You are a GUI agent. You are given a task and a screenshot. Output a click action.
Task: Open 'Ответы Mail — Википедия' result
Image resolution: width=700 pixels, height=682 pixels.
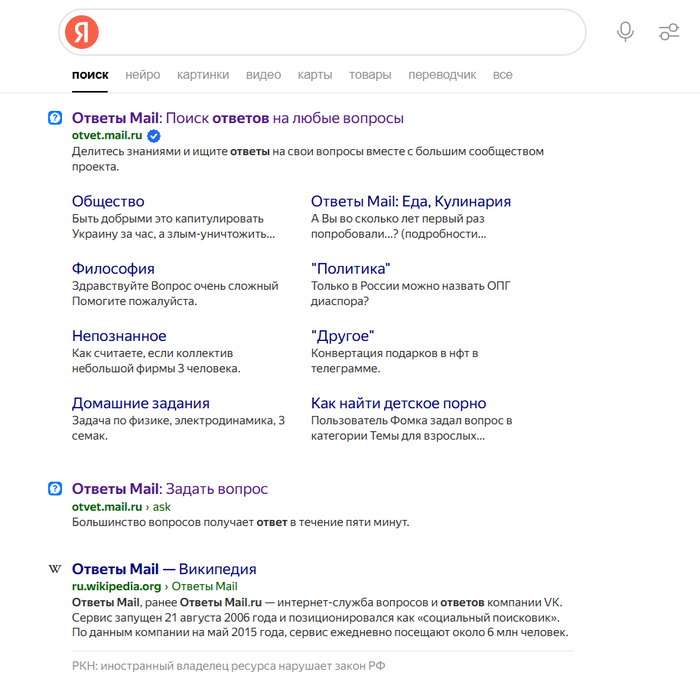coord(164,569)
